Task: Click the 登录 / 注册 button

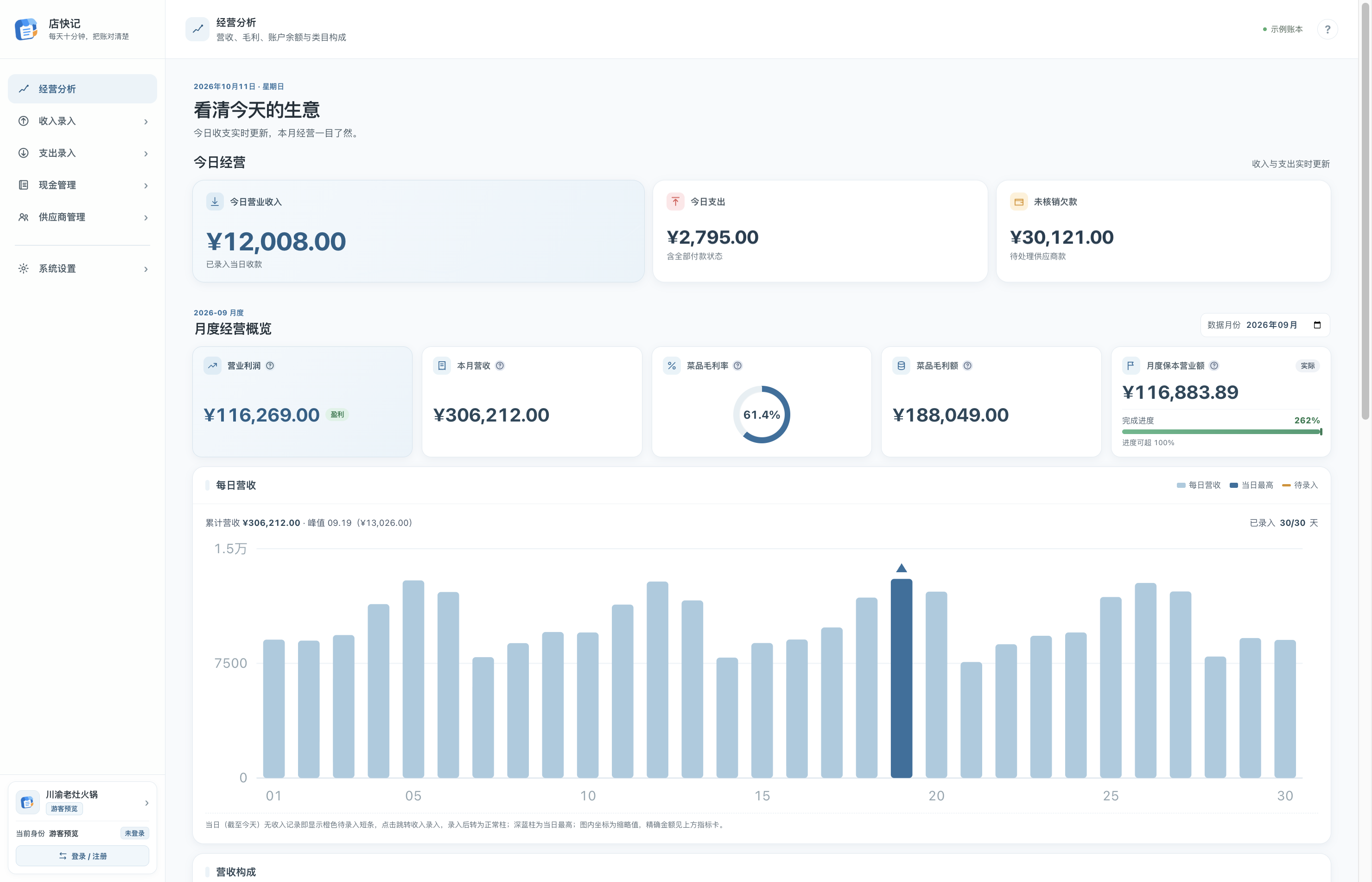Action: pyautogui.click(x=83, y=856)
